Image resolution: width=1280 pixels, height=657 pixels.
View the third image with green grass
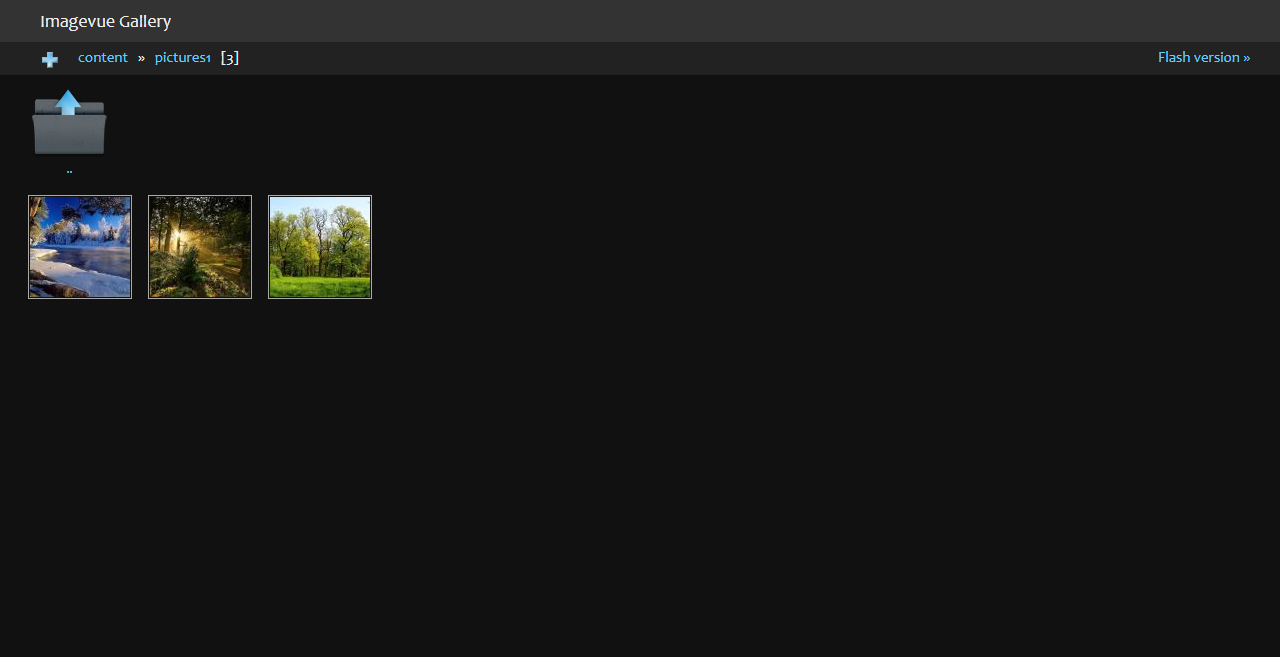tap(320, 247)
